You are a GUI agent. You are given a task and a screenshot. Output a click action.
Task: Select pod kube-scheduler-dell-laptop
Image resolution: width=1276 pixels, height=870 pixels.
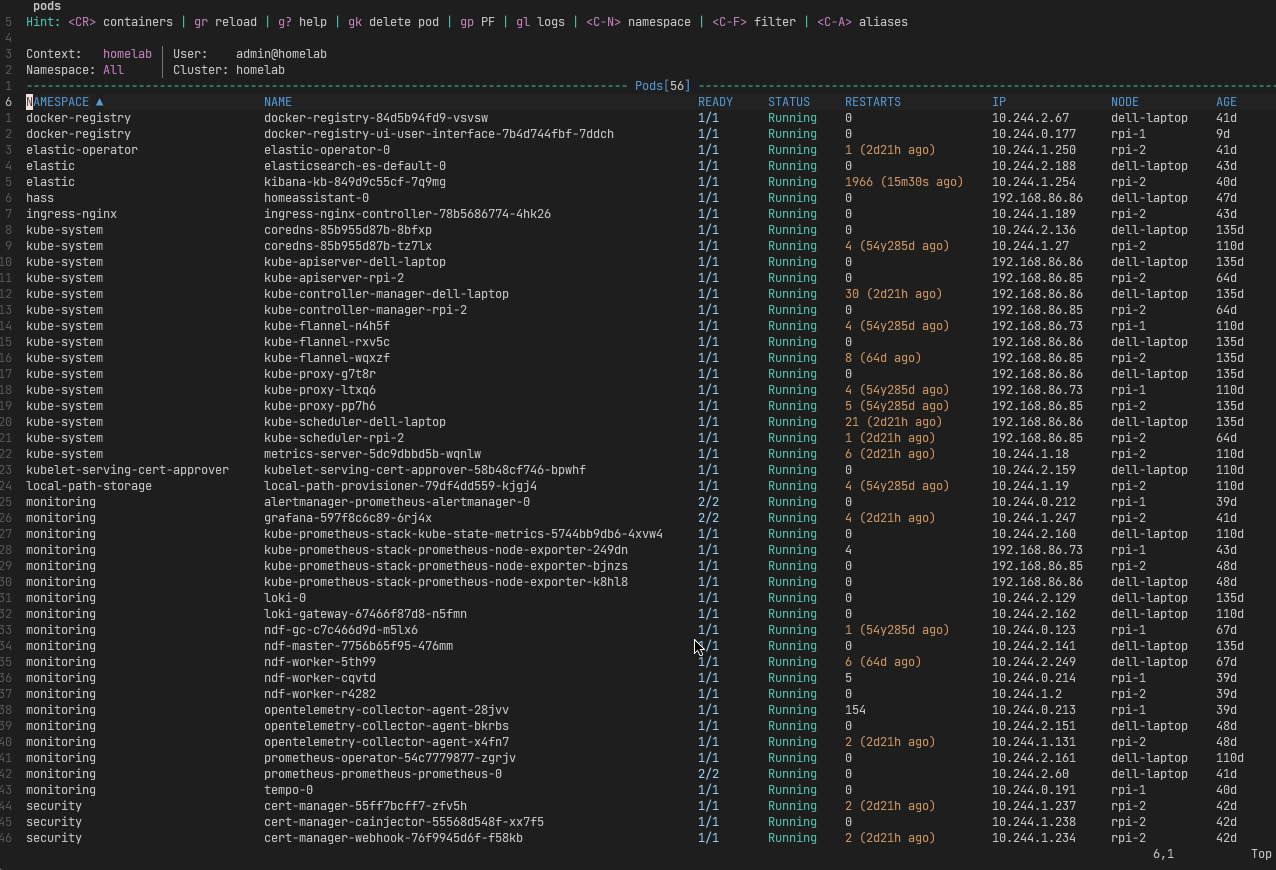pos(355,422)
